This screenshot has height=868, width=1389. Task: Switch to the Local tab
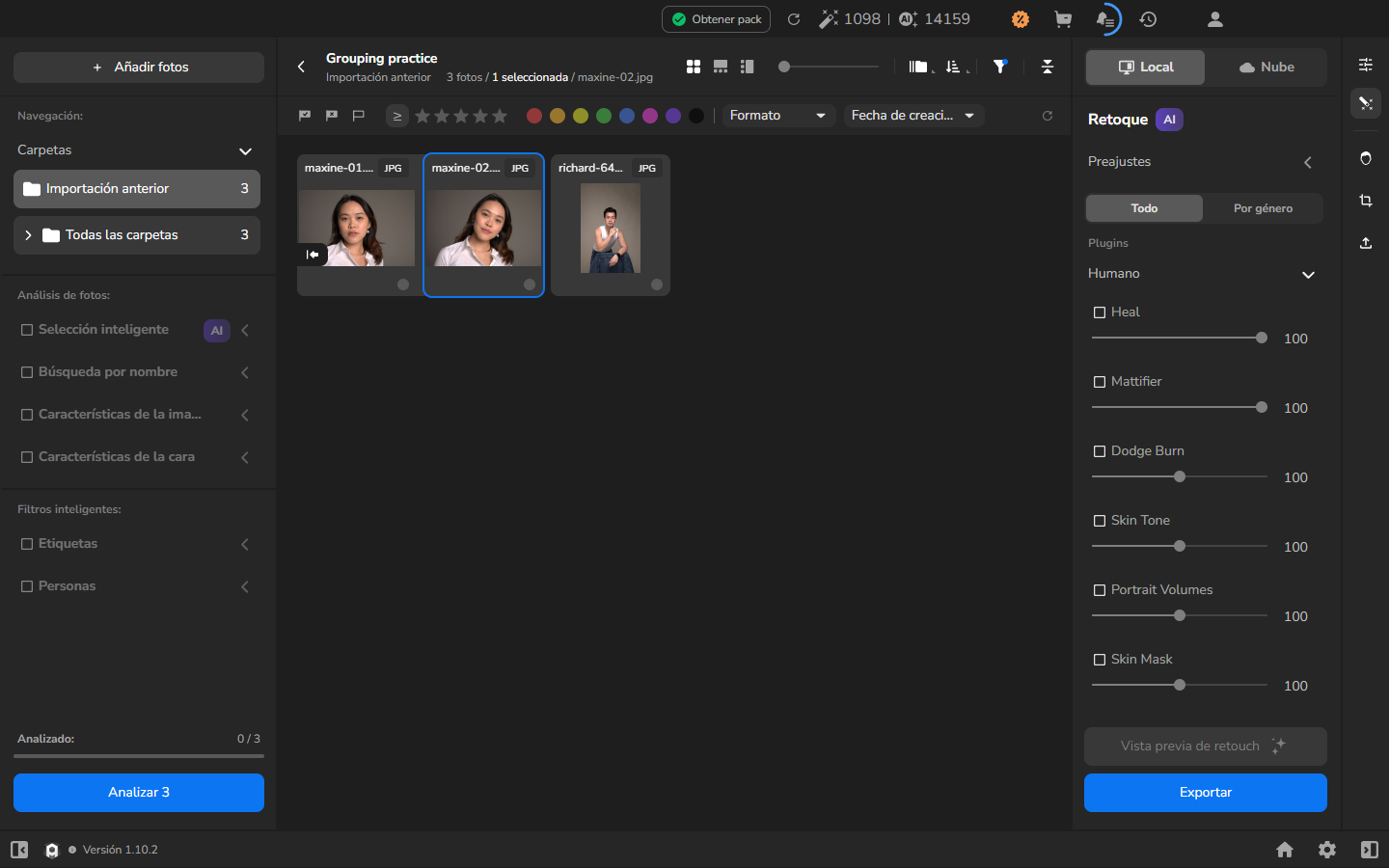(x=1146, y=68)
